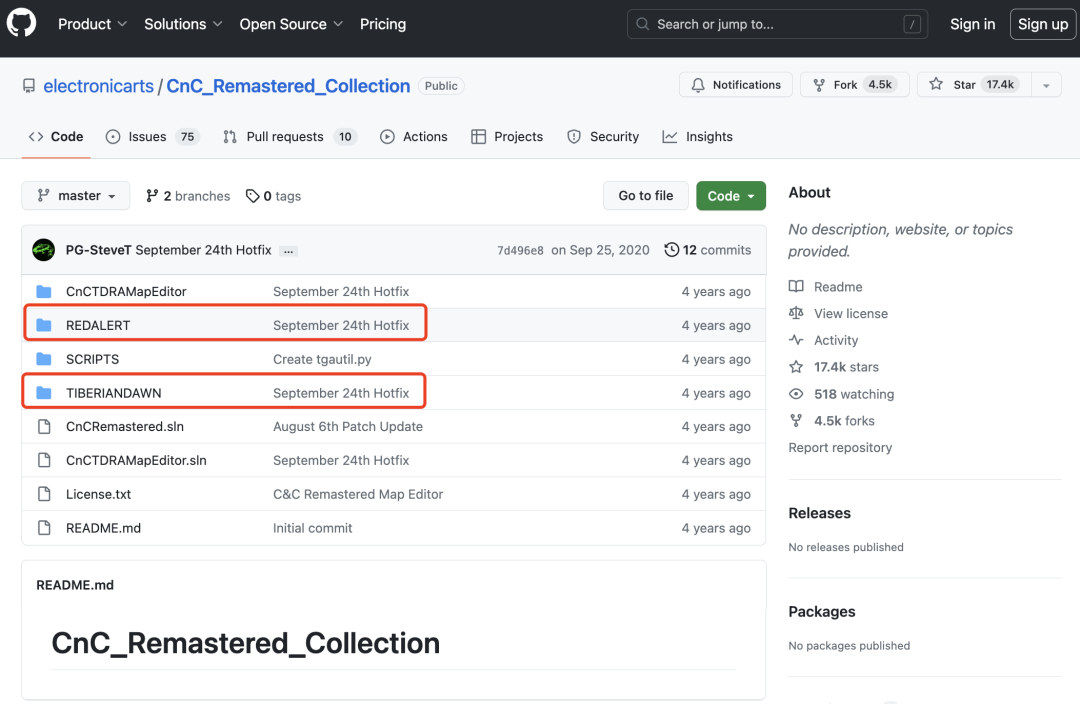Expand the commit message ellipsis button

(x=289, y=251)
